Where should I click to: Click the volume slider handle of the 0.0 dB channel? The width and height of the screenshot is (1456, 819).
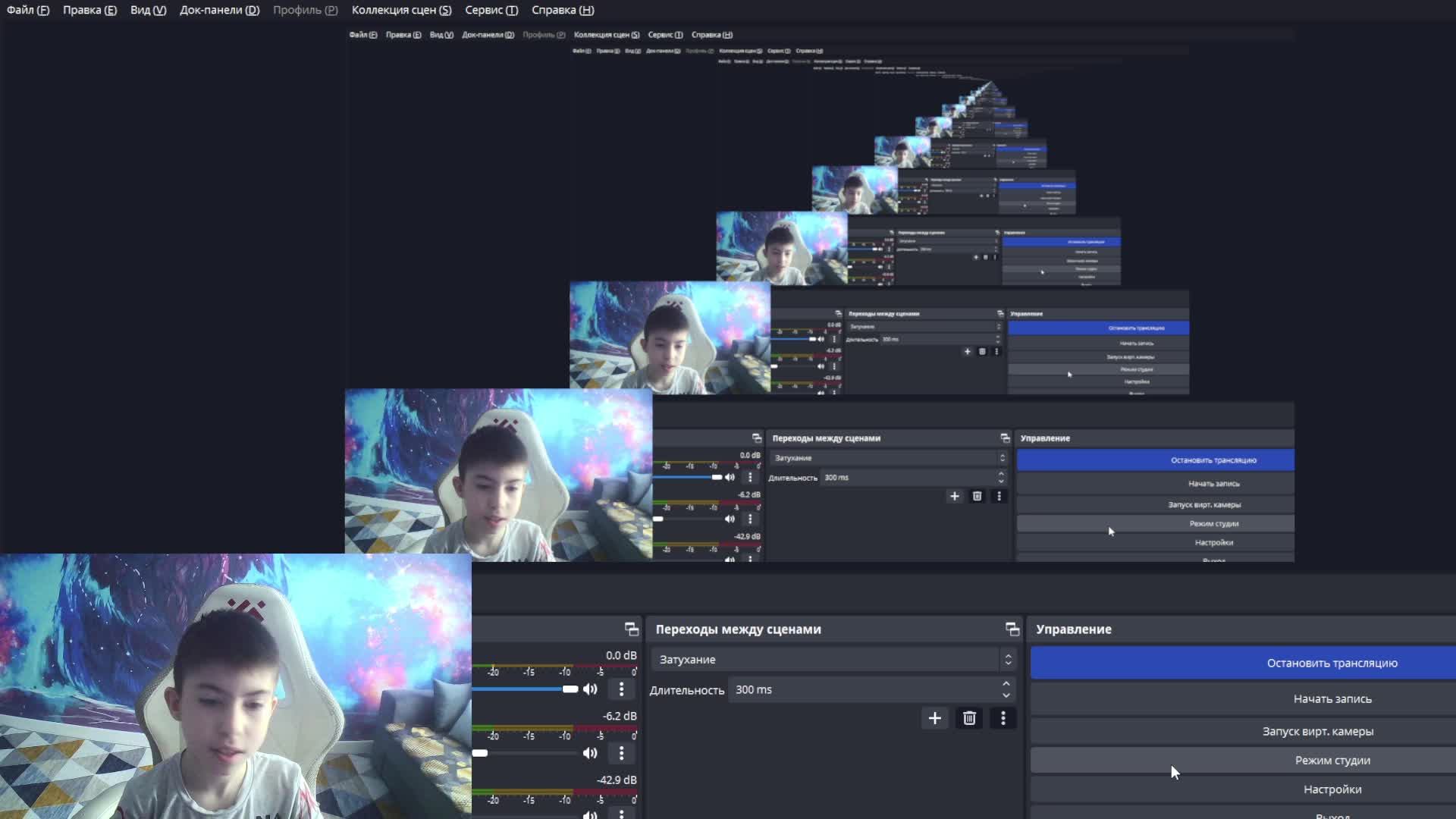[570, 689]
